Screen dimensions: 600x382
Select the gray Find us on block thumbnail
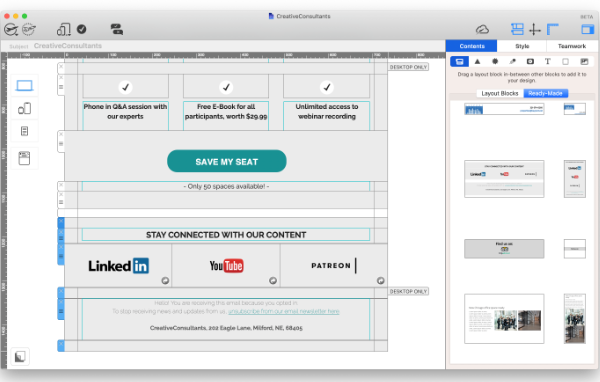504,249
